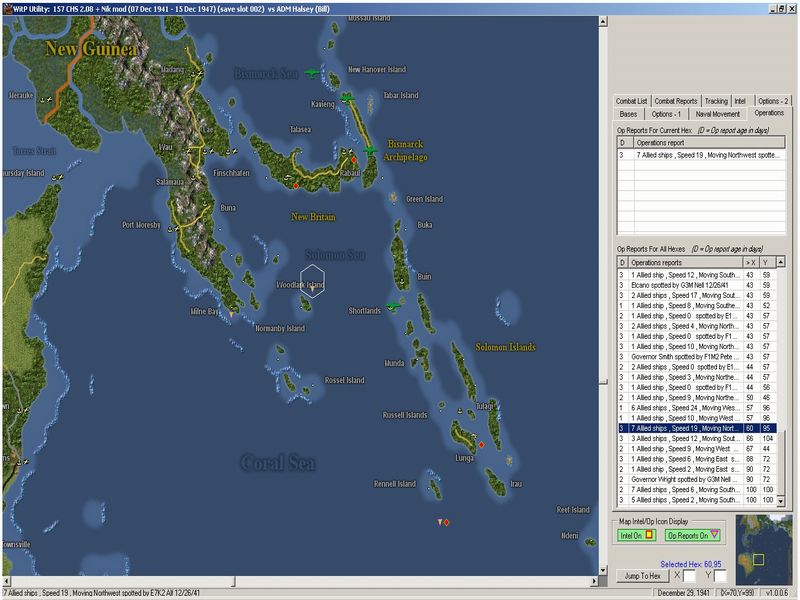
Task: Click the map vertical scrollbar down arrow
Action: click(603, 570)
